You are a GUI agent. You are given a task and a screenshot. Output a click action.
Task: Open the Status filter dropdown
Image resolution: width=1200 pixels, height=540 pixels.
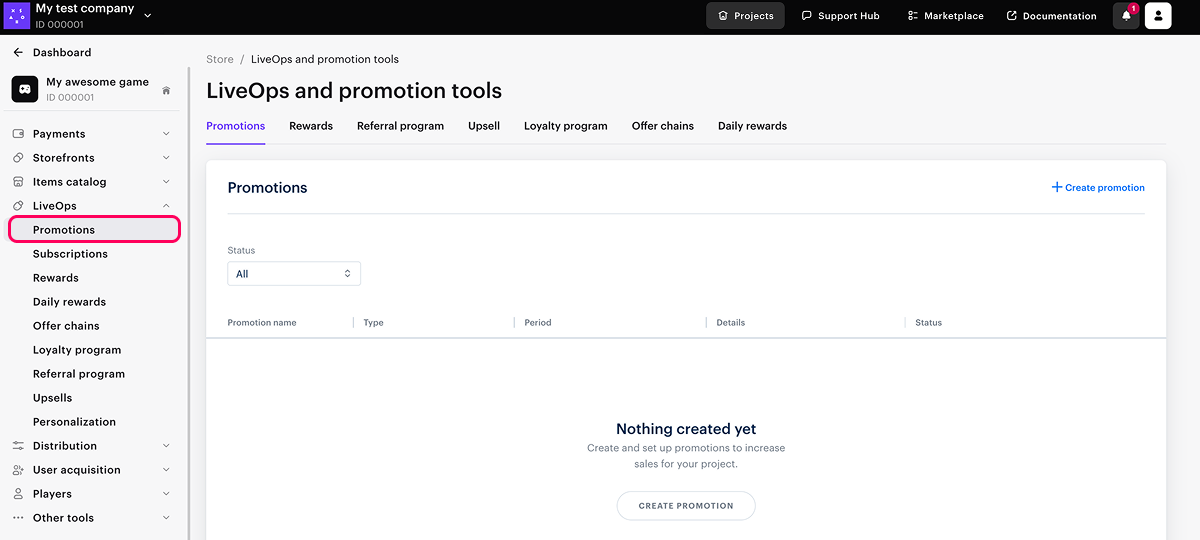(293, 274)
